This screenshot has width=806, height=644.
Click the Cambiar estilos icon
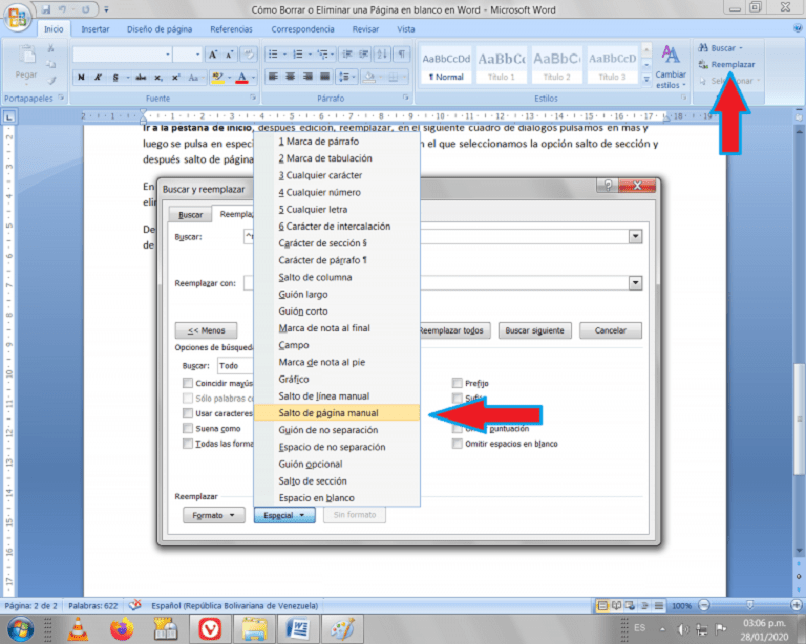pyautogui.click(x=670, y=54)
